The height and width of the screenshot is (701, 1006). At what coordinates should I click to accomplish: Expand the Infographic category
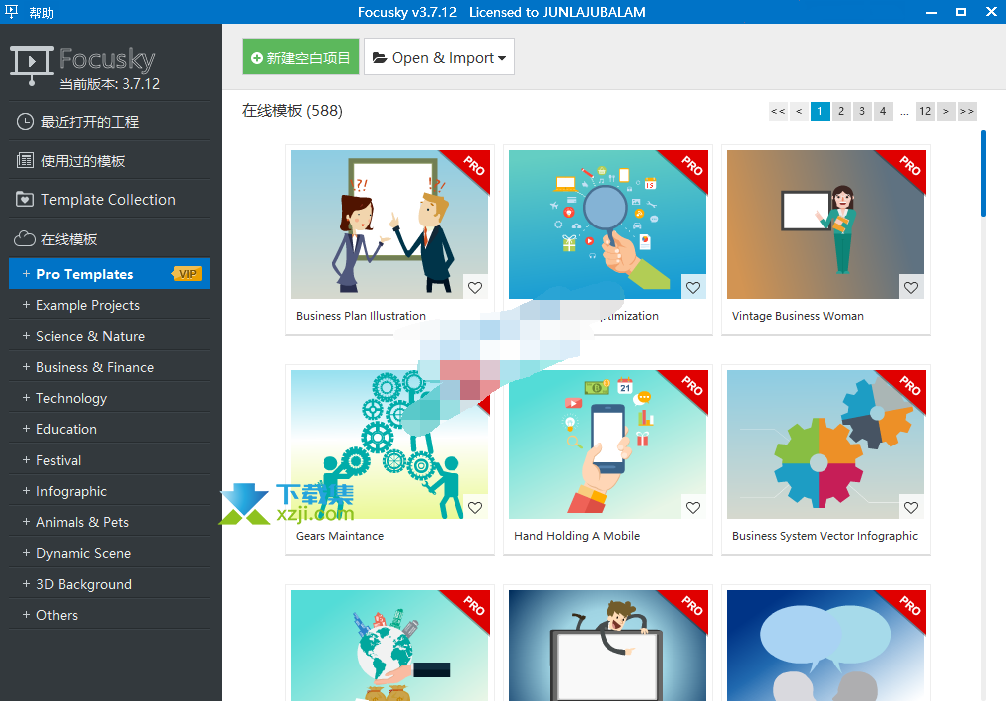26,491
